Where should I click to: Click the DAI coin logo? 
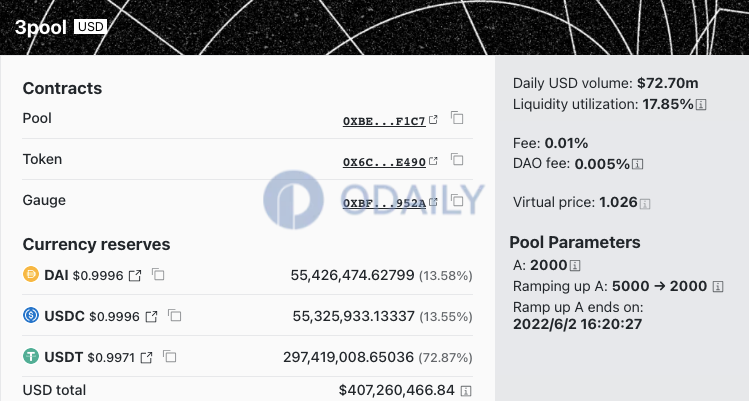31,274
